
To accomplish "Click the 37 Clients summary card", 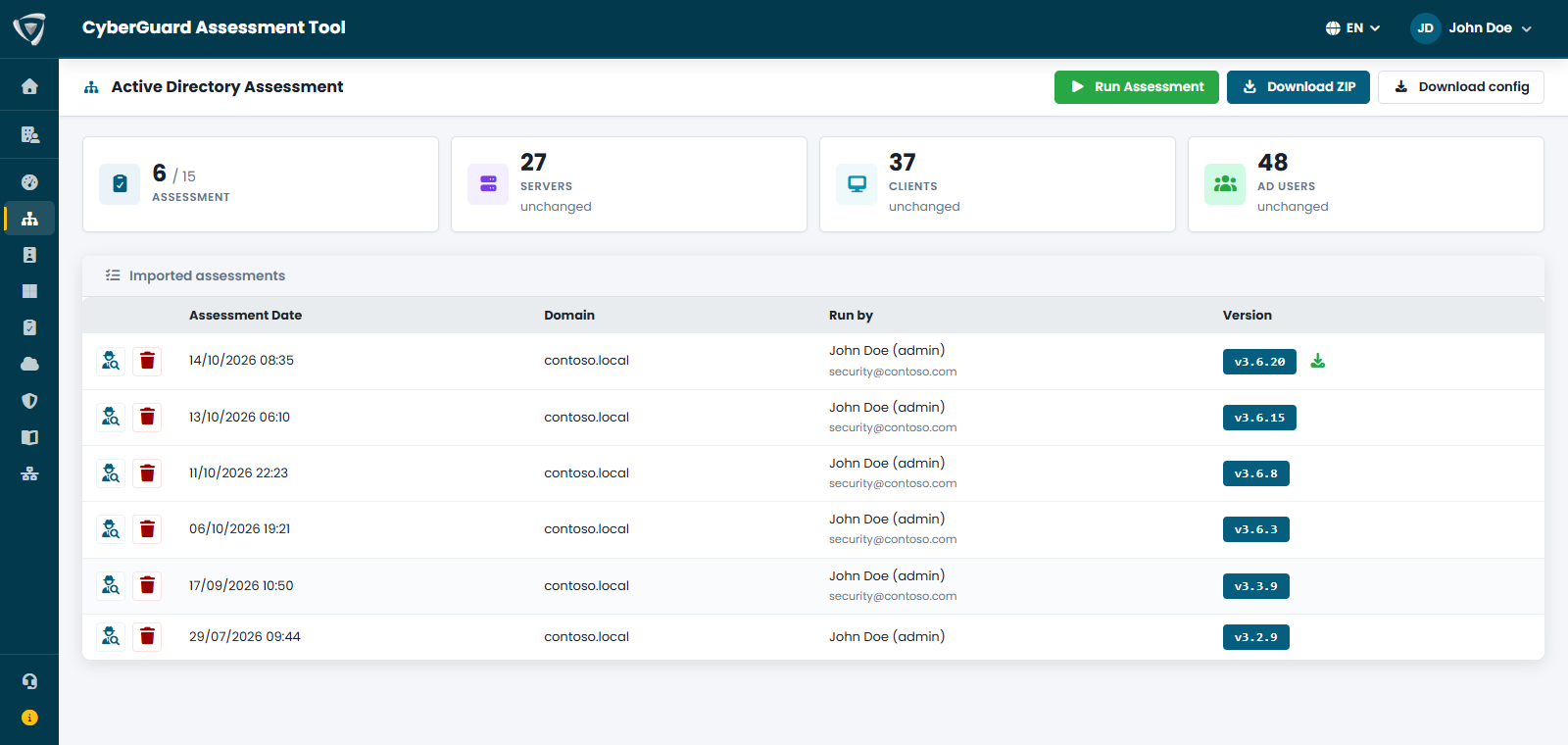I will click(998, 184).
